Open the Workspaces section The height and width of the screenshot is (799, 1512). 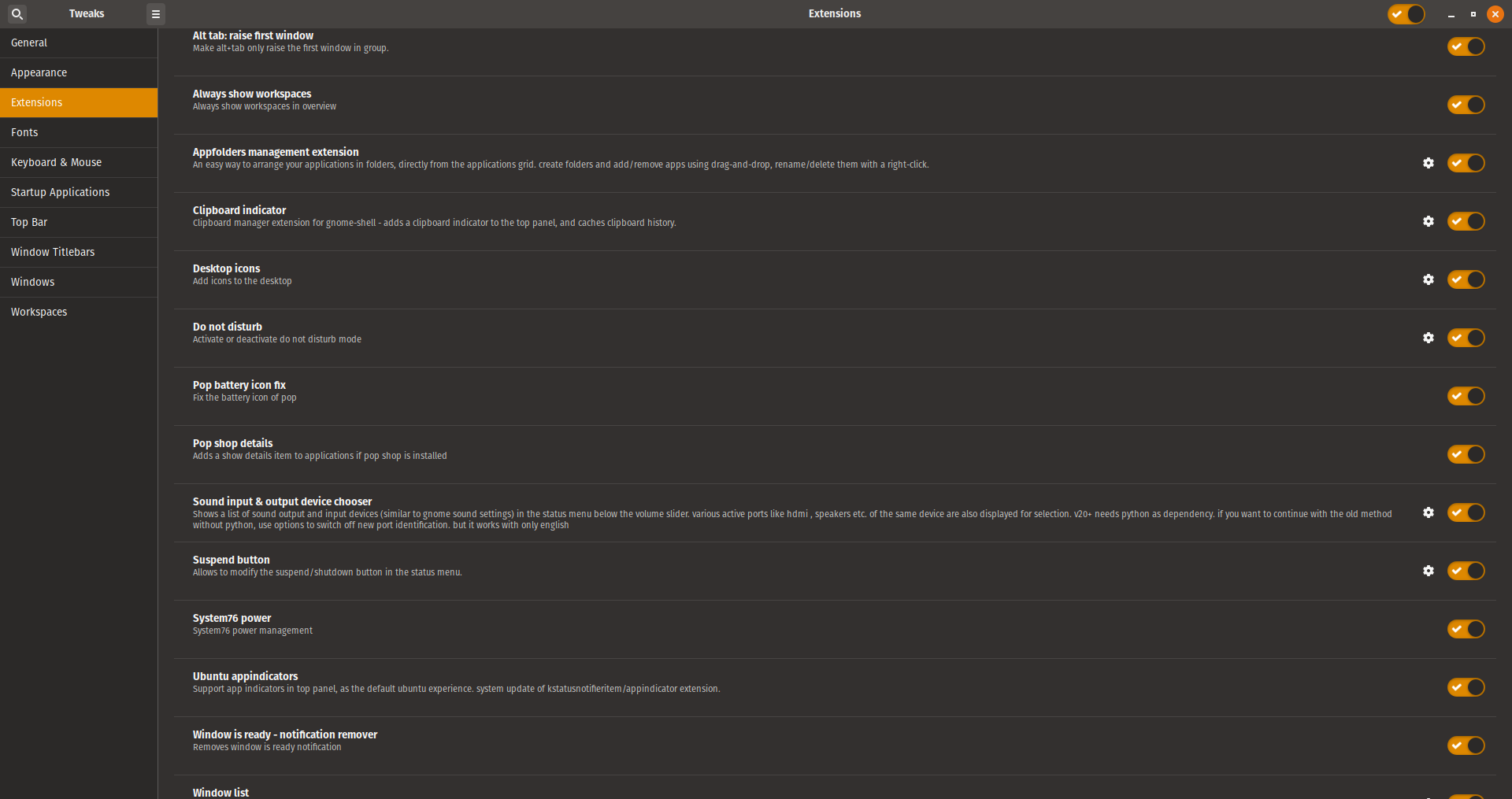pyautogui.click(x=79, y=313)
